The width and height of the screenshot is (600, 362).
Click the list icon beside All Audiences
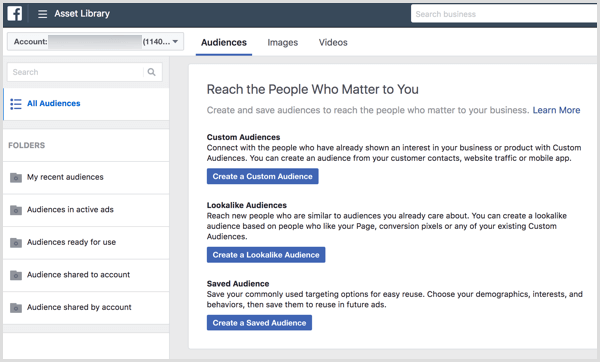pyautogui.click(x=16, y=104)
